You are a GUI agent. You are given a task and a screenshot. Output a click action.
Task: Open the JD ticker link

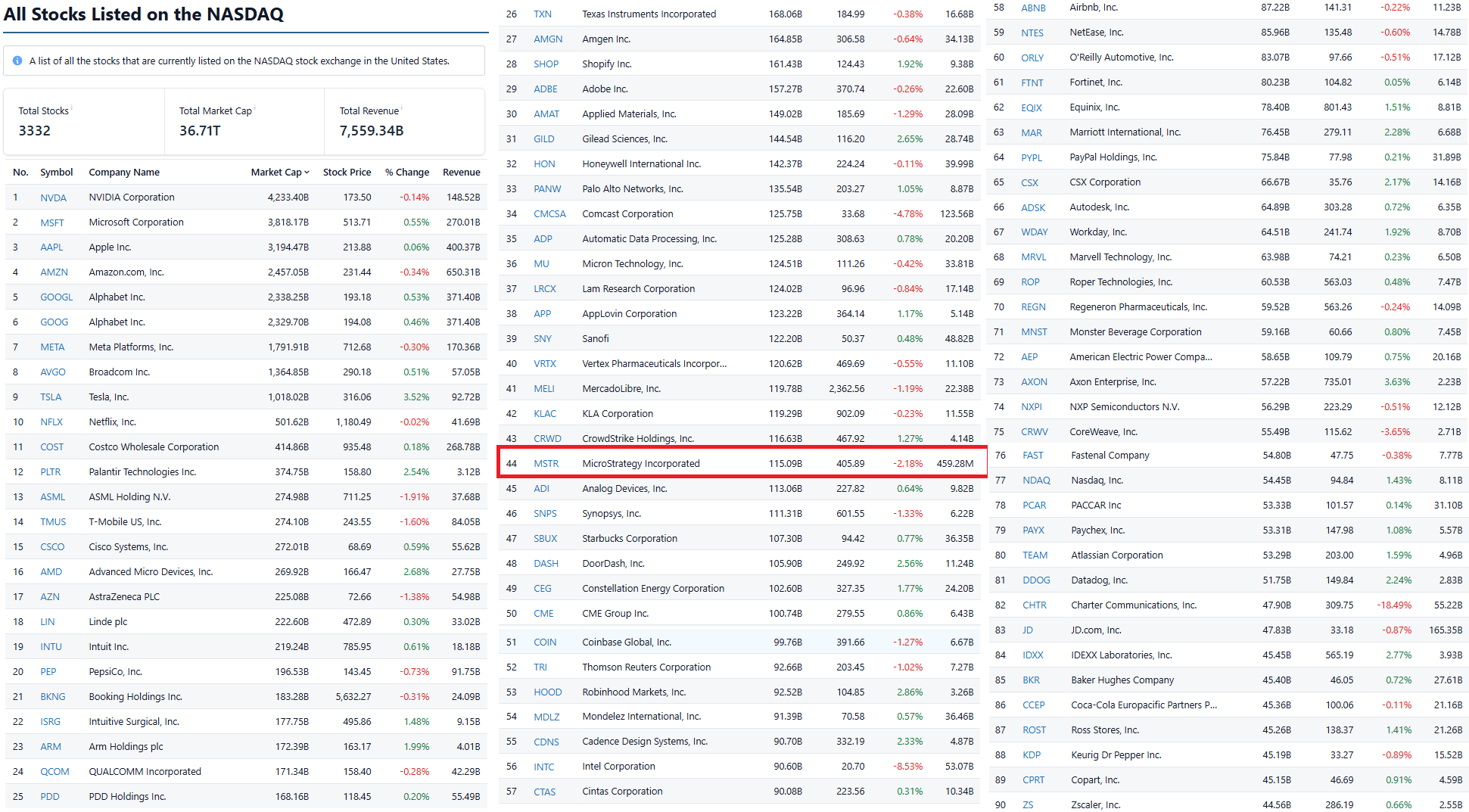1028,630
